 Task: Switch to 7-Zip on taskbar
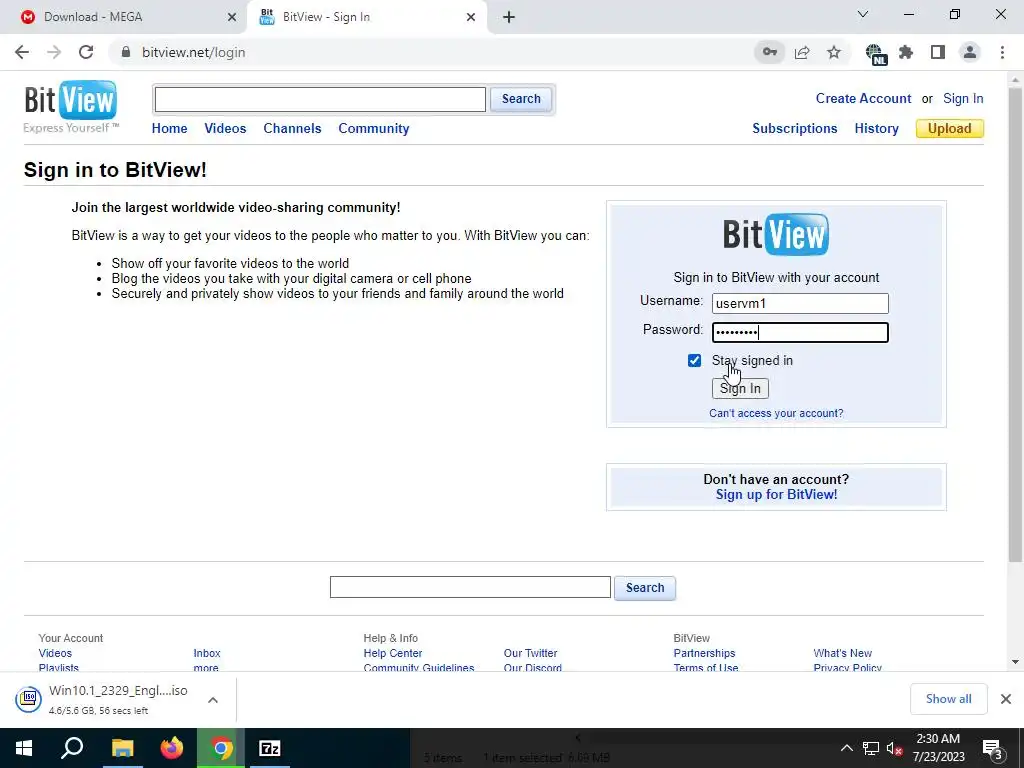[270, 748]
